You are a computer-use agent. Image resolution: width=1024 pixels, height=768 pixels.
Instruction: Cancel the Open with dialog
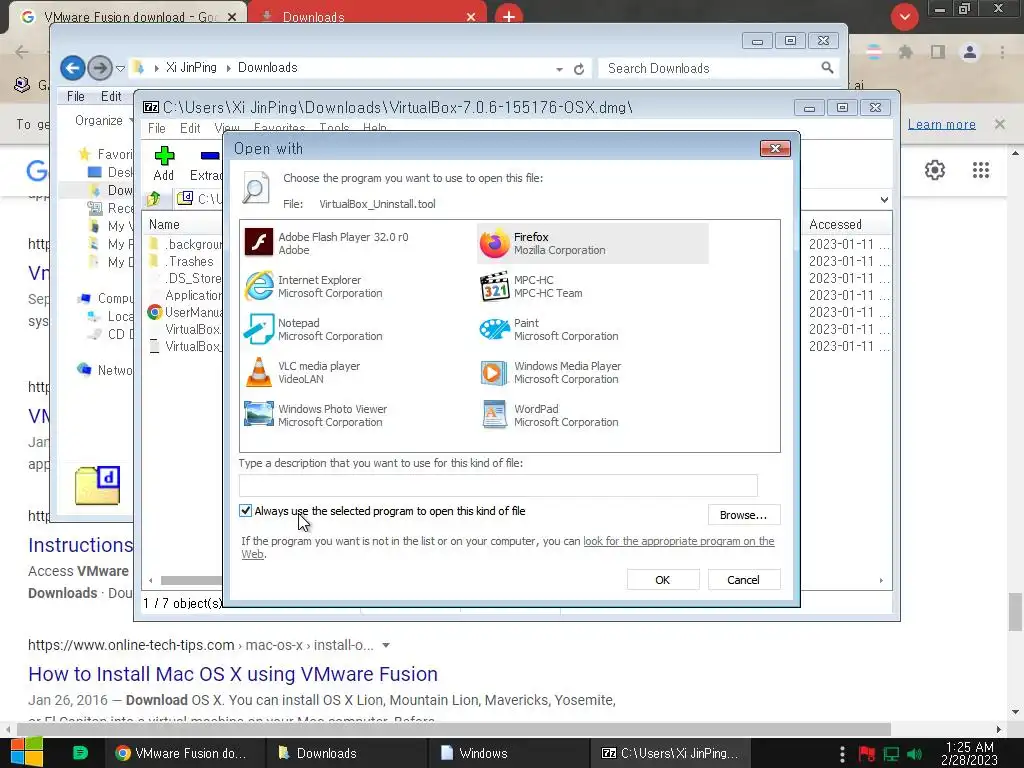tap(743, 579)
